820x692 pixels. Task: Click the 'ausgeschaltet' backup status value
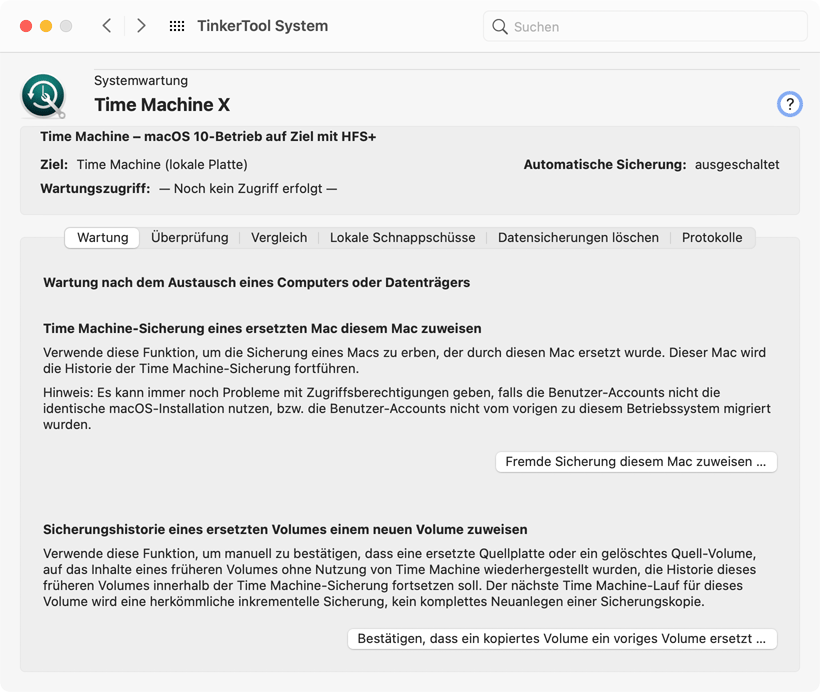pos(737,165)
